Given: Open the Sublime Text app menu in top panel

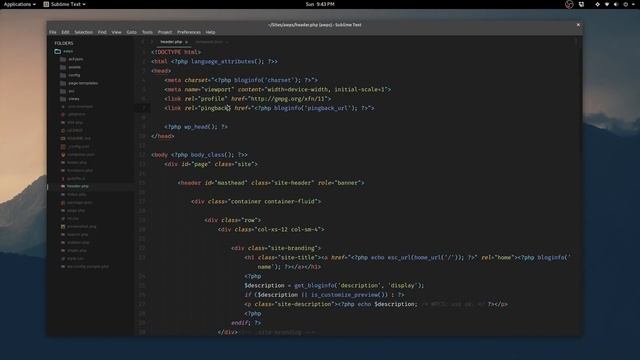Looking at the screenshot, I should (64, 4).
